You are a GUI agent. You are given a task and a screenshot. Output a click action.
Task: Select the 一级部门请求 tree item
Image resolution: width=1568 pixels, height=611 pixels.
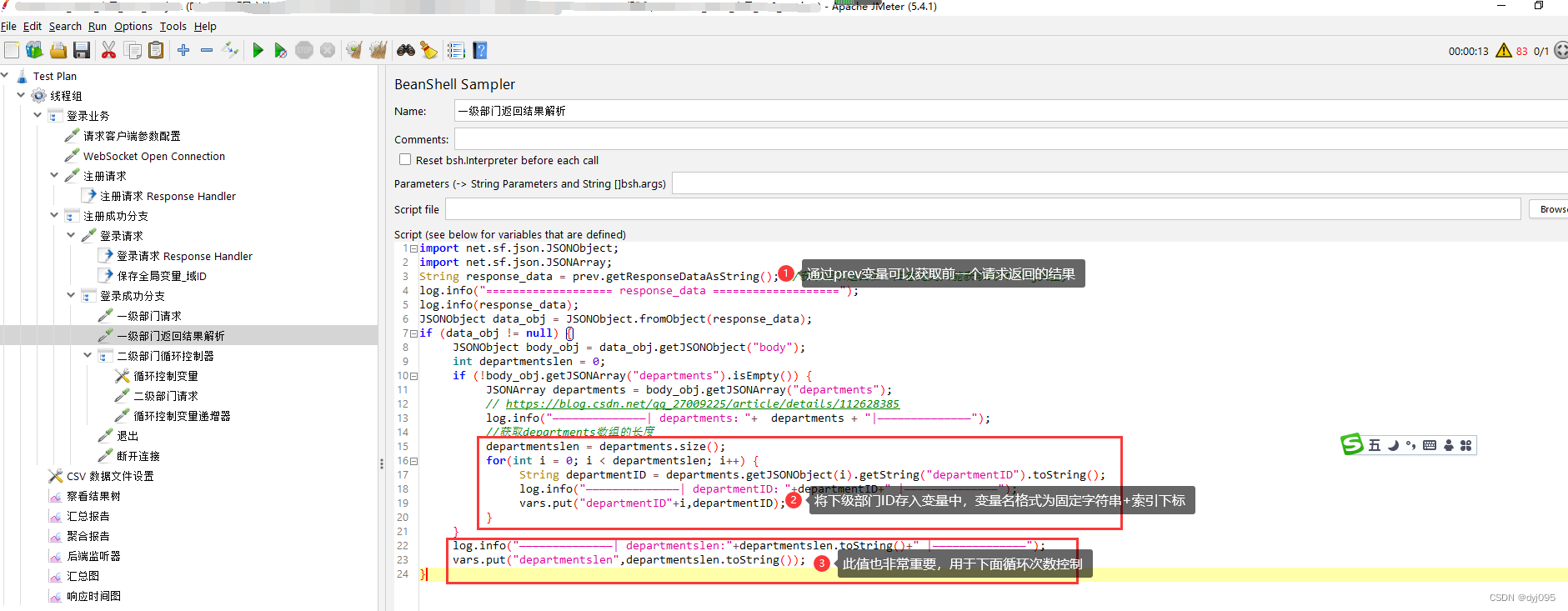pyautogui.click(x=149, y=316)
